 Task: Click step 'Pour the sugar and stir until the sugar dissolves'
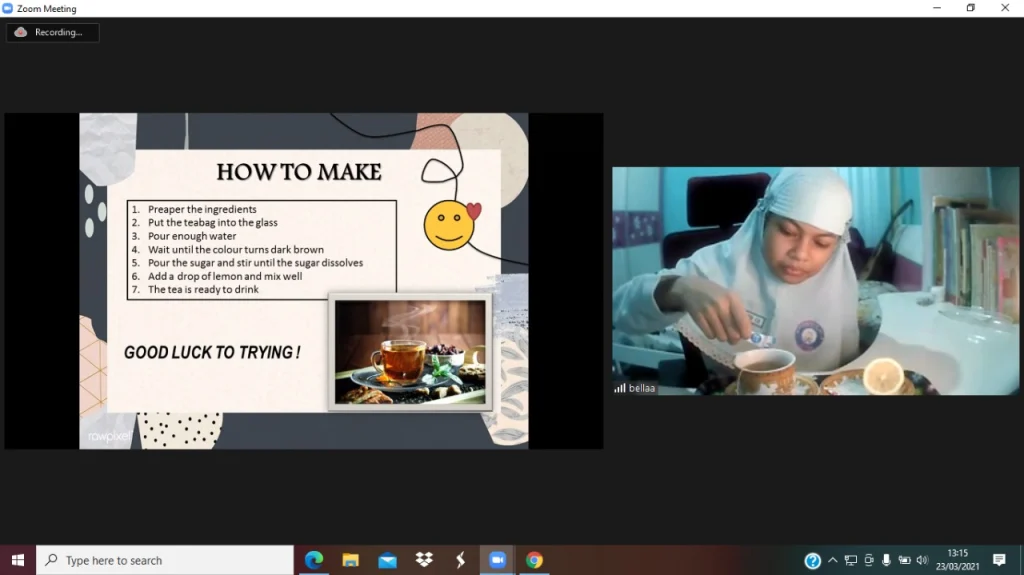255,263
